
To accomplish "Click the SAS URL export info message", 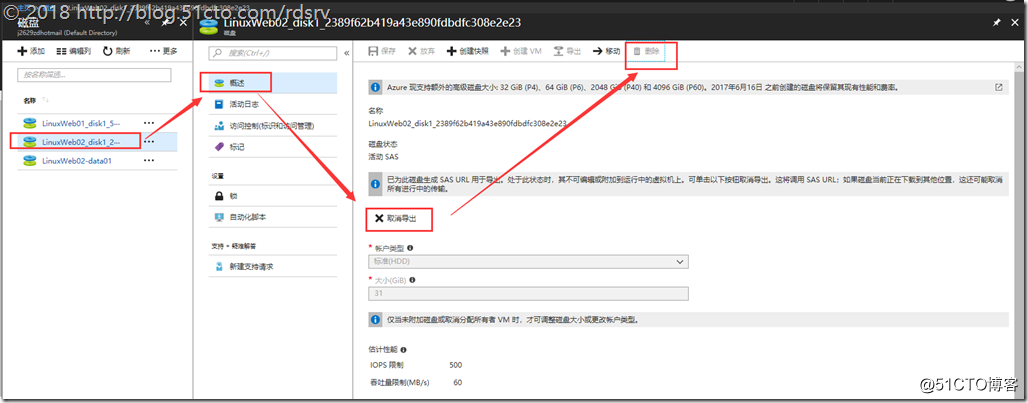I will point(688,184).
